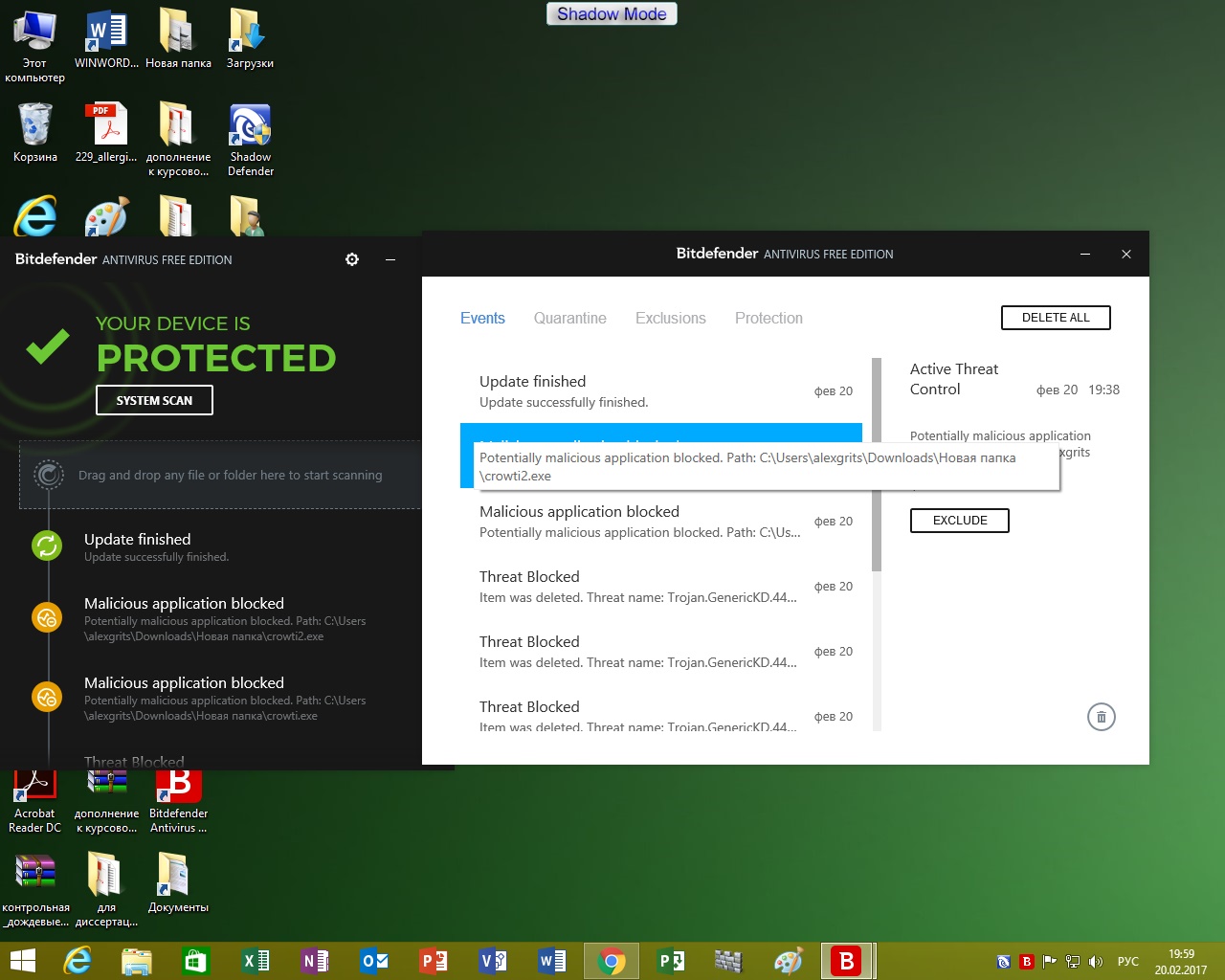Open Bitdefender settings gear in main window
1225x980 pixels.
tap(352, 259)
